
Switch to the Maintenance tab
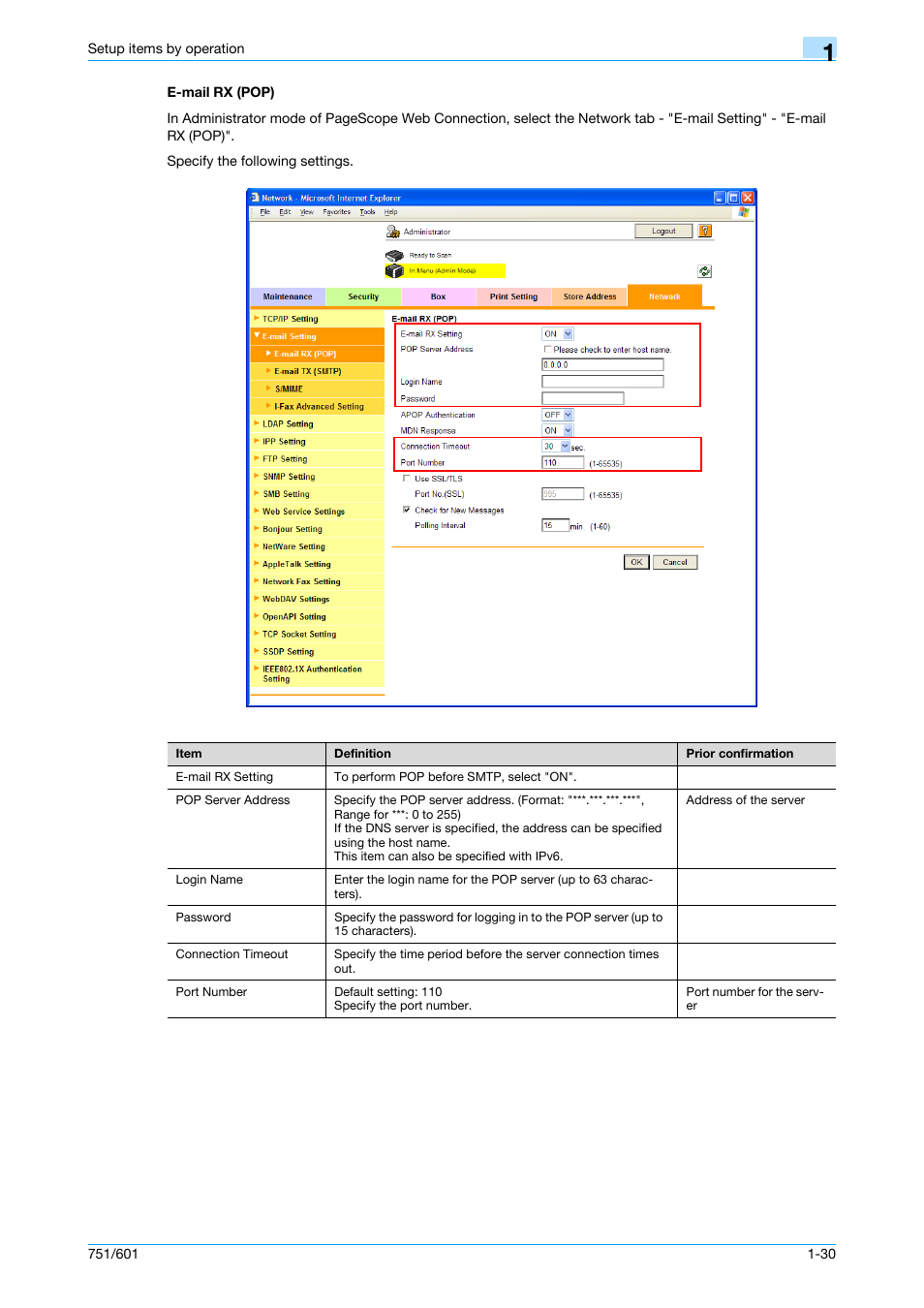(x=288, y=296)
